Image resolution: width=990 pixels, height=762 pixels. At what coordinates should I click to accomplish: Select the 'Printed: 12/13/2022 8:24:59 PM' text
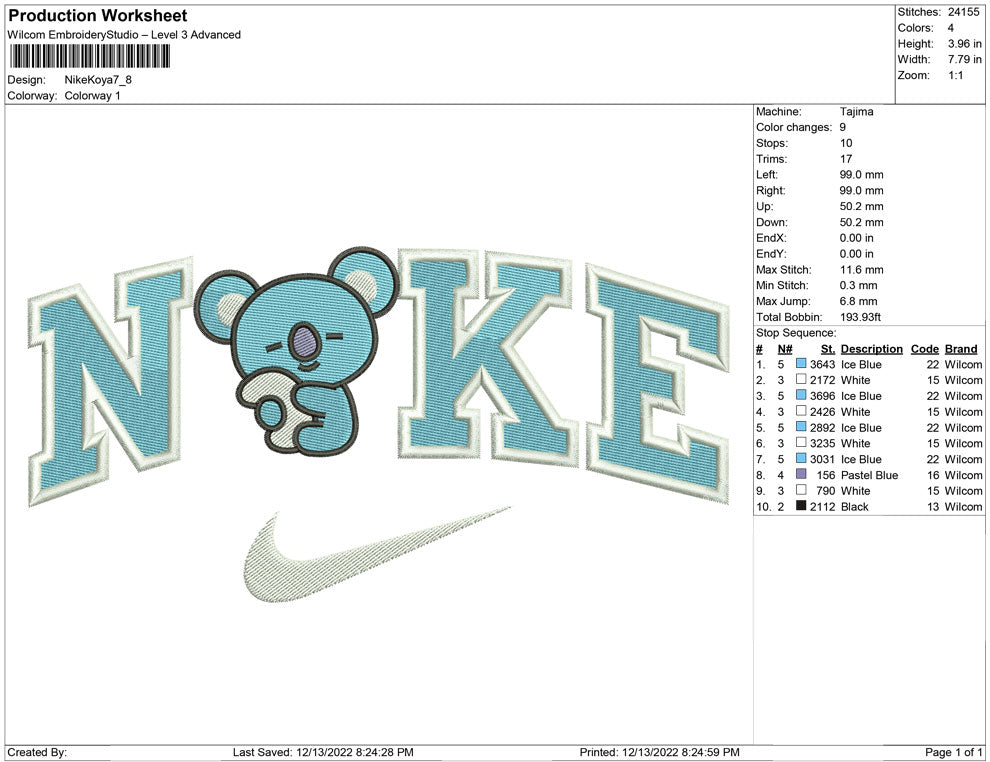pos(660,752)
